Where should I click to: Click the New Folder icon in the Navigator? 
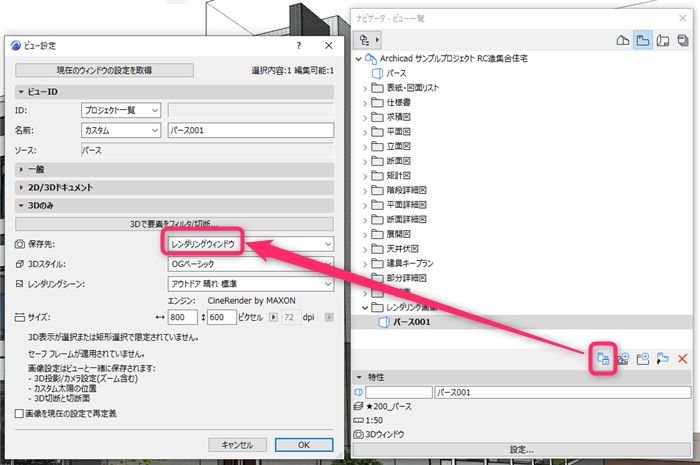coord(643,358)
